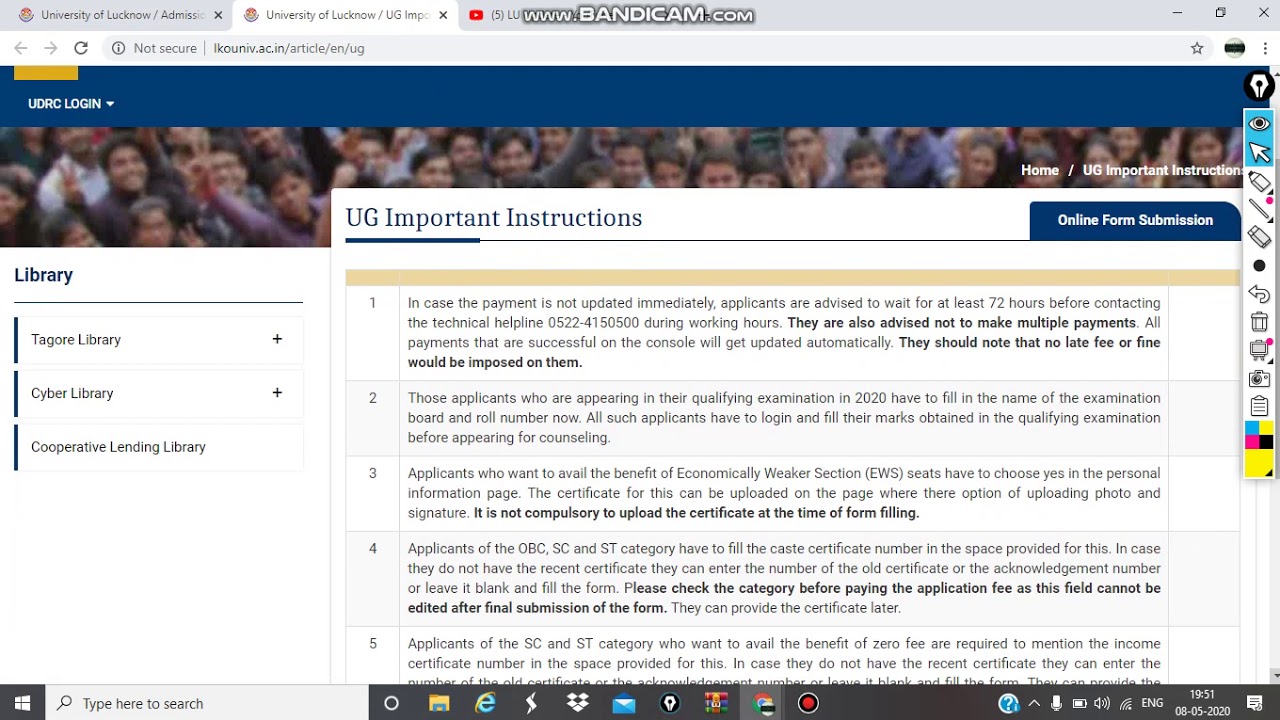The height and width of the screenshot is (720, 1280).
Task: Open the Chrome profile avatar
Action: (1235, 48)
